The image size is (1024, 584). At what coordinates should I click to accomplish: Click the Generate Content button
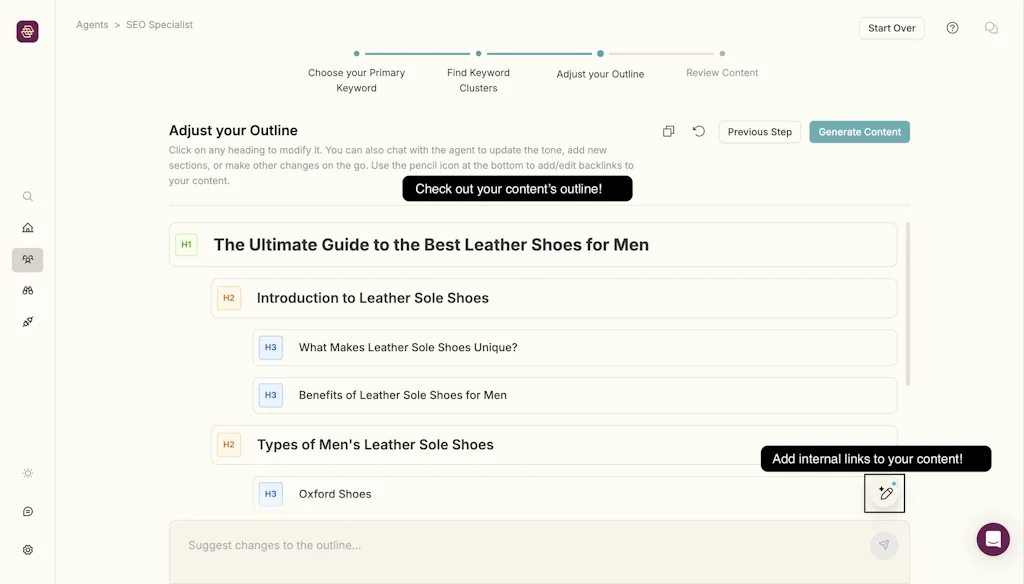[859, 132]
